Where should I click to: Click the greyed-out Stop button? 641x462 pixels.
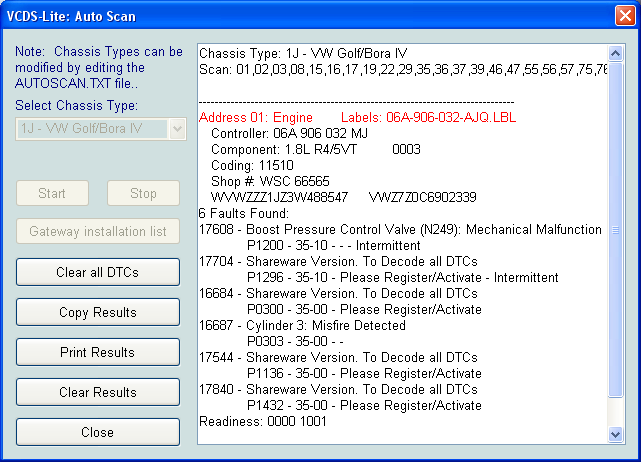click(x=143, y=193)
